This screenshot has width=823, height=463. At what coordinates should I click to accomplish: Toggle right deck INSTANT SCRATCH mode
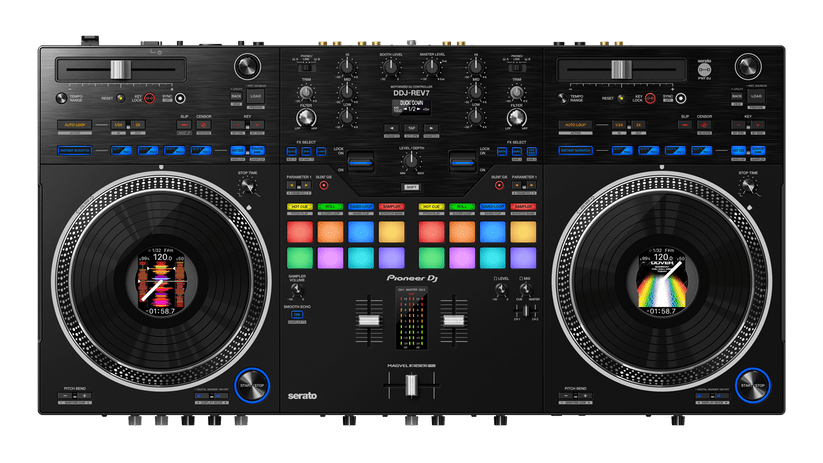pyautogui.click(x=576, y=151)
